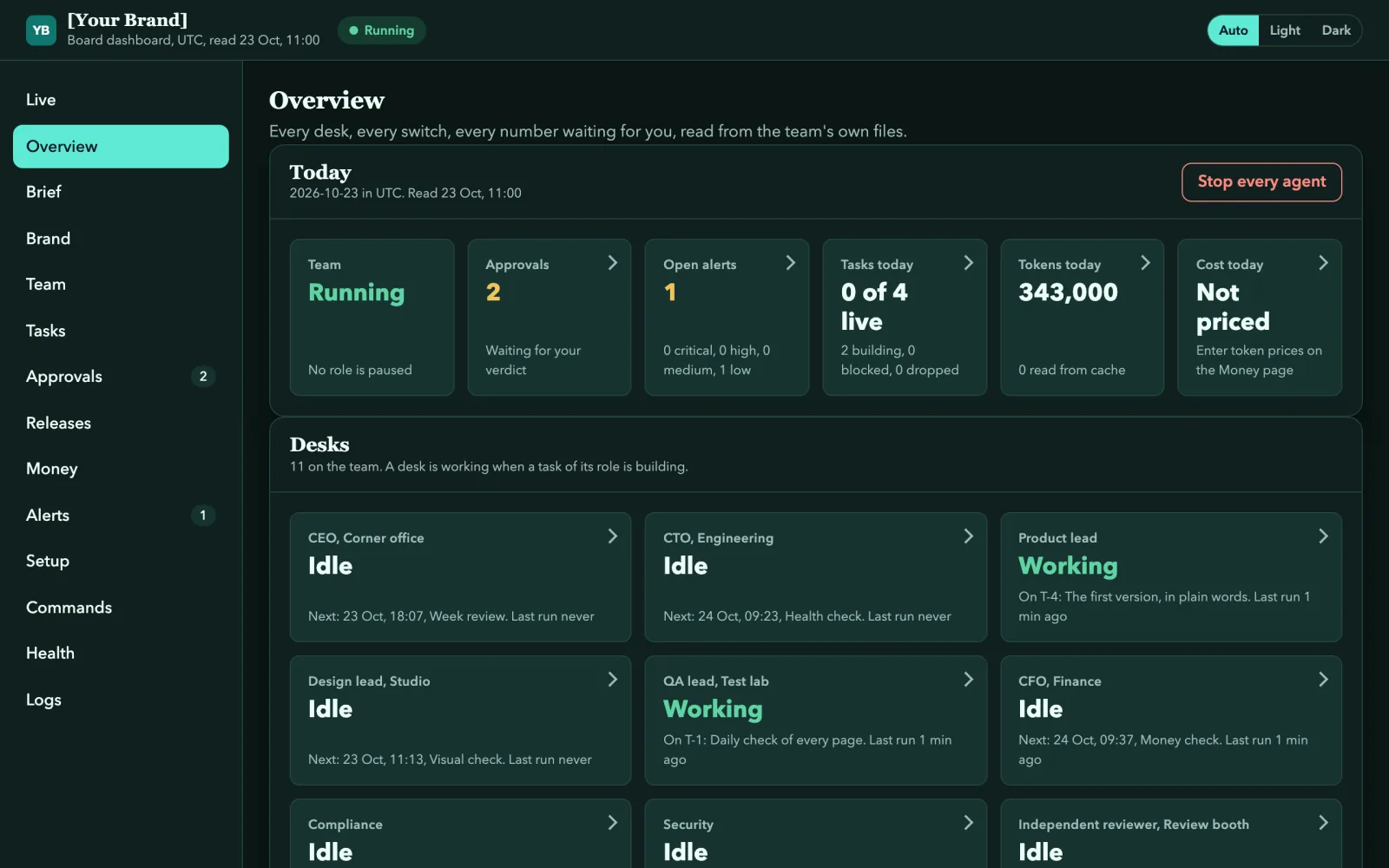1389x868 pixels.
Task: Click the '343,000' tokens value
Action: click(x=1068, y=293)
